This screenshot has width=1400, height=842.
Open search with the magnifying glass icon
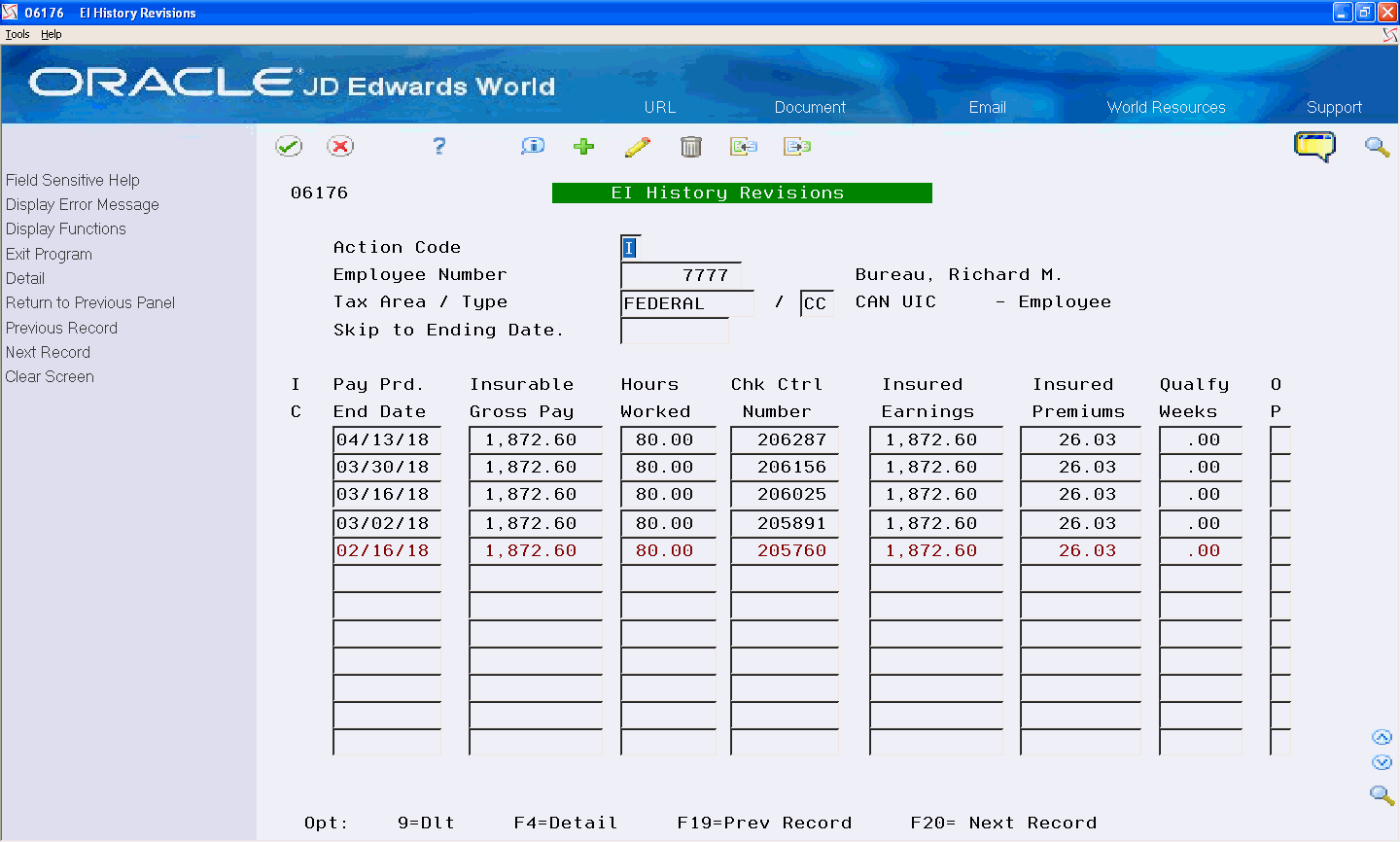[1377, 146]
